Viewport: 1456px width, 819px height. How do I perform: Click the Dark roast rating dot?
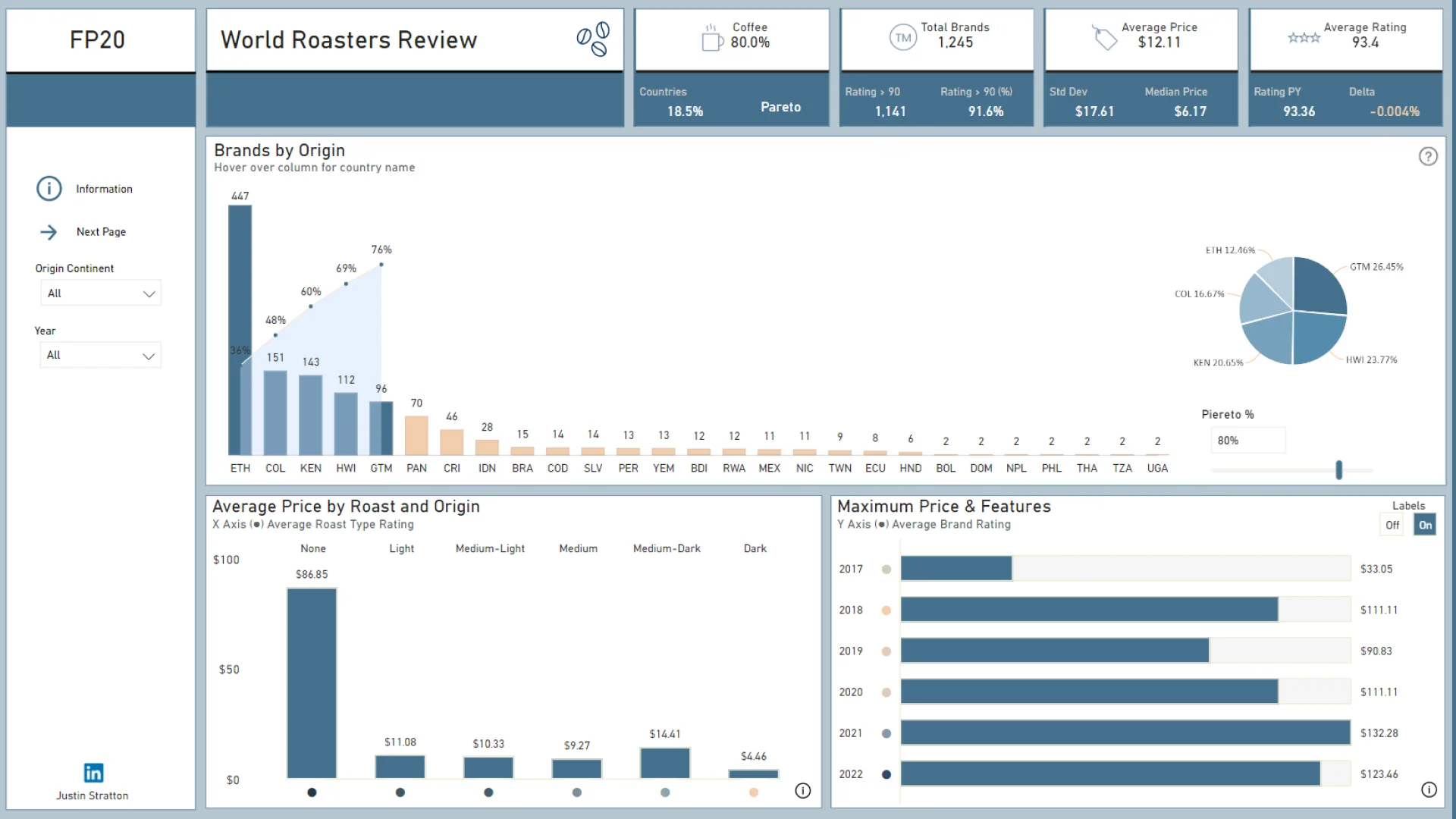tap(754, 792)
